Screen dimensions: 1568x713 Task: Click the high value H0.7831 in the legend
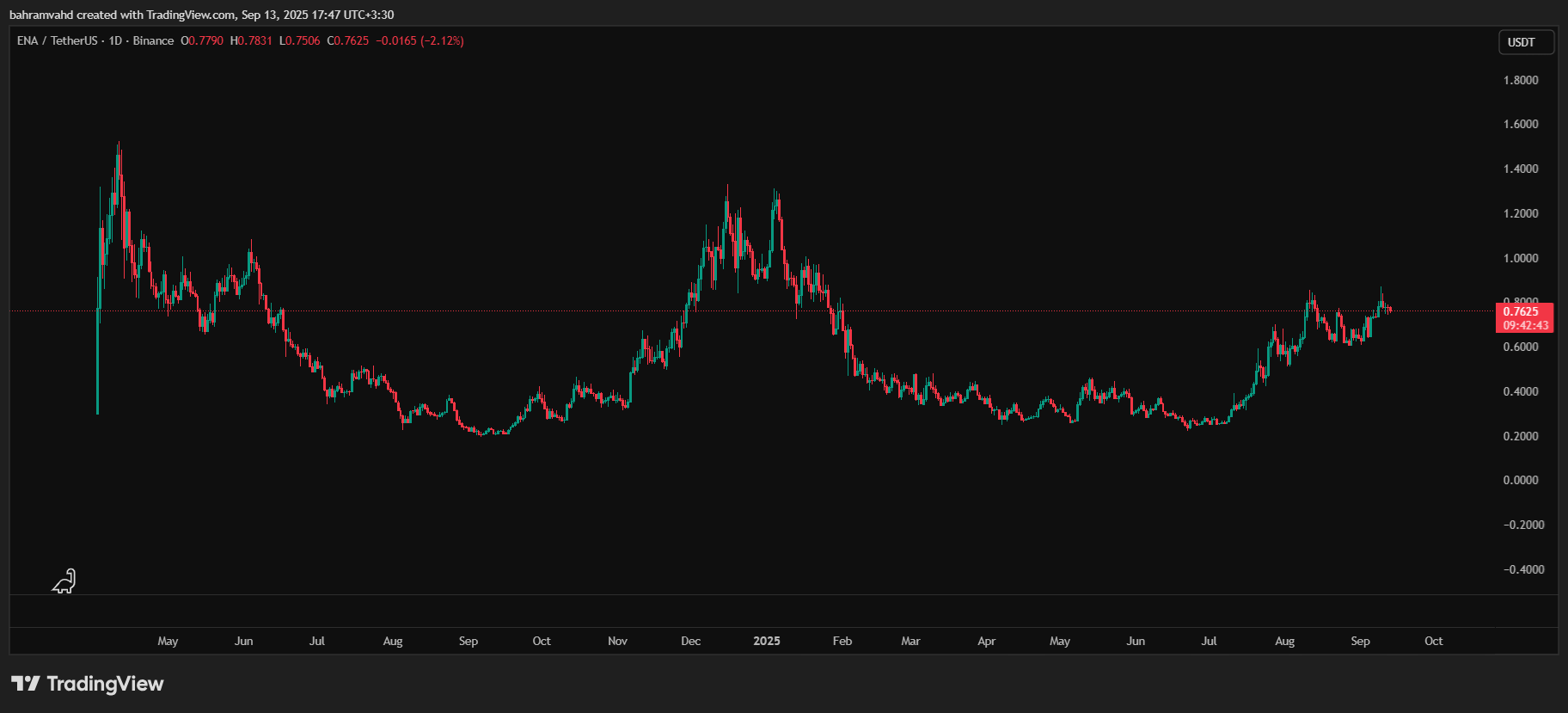(251, 40)
